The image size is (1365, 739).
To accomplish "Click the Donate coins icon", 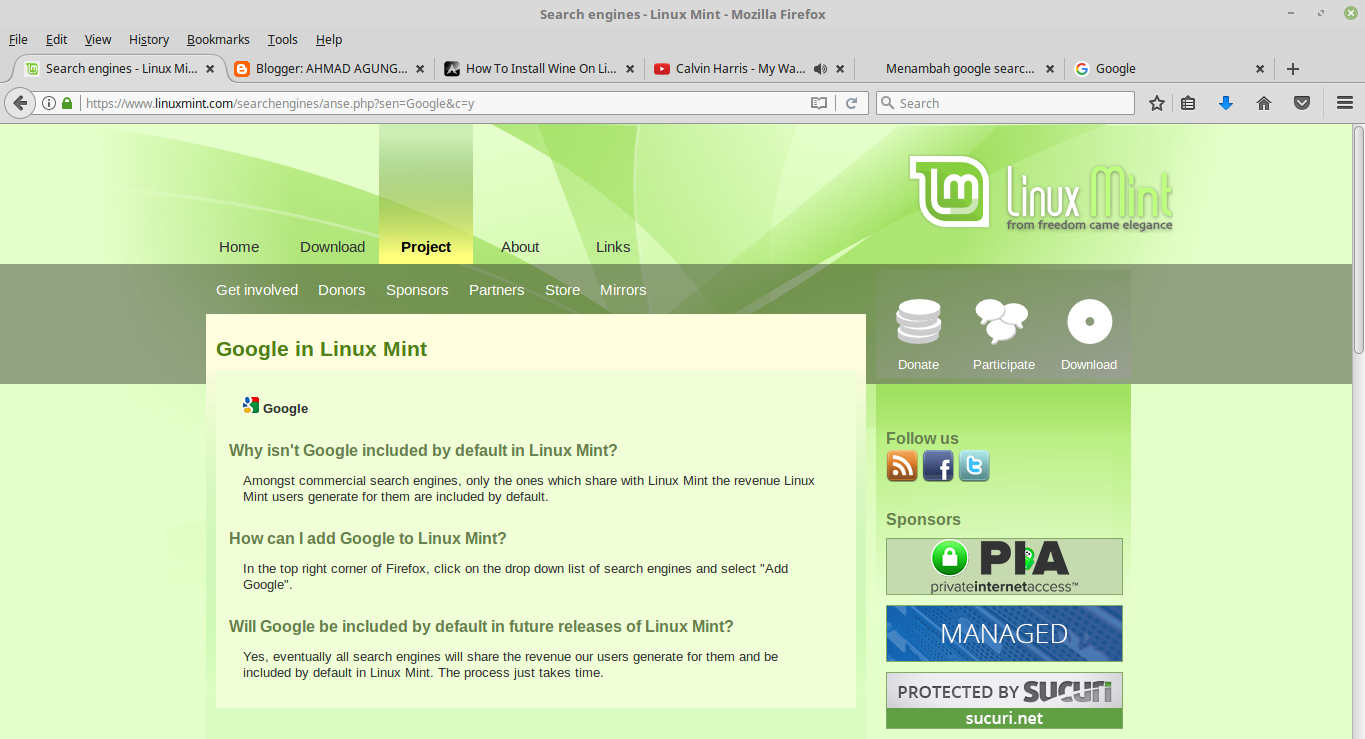I will tap(918, 322).
